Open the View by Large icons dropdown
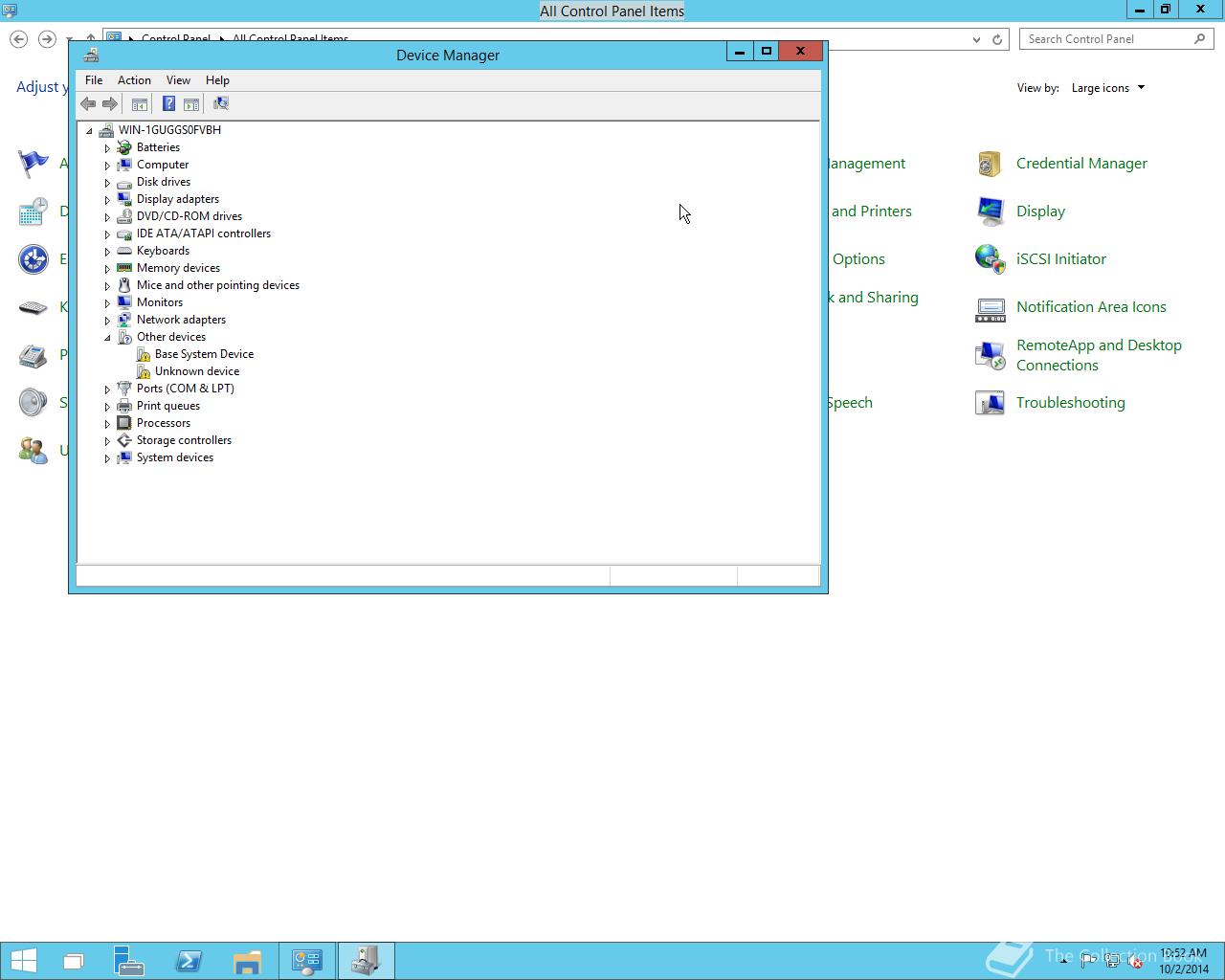The height and width of the screenshot is (980, 1225). coord(1108,88)
